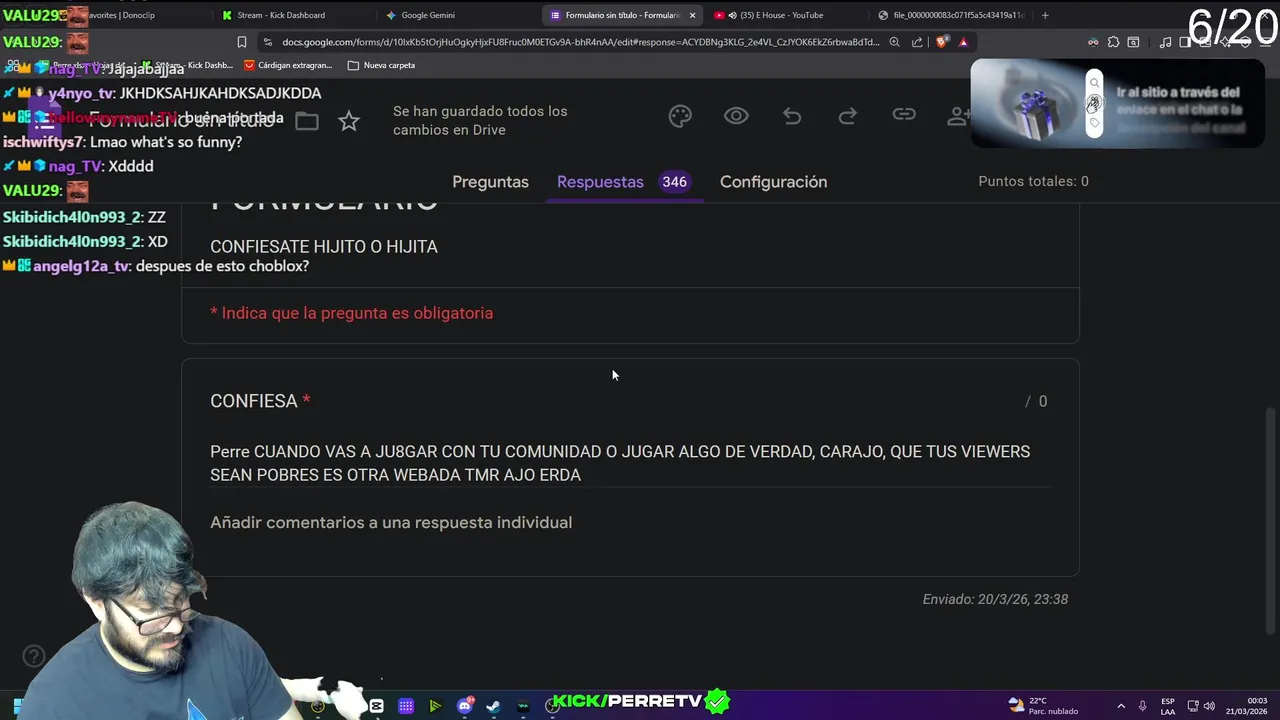
Task: Open the Steam icon in the taskbar
Action: pyautogui.click(x=493, y=706)
